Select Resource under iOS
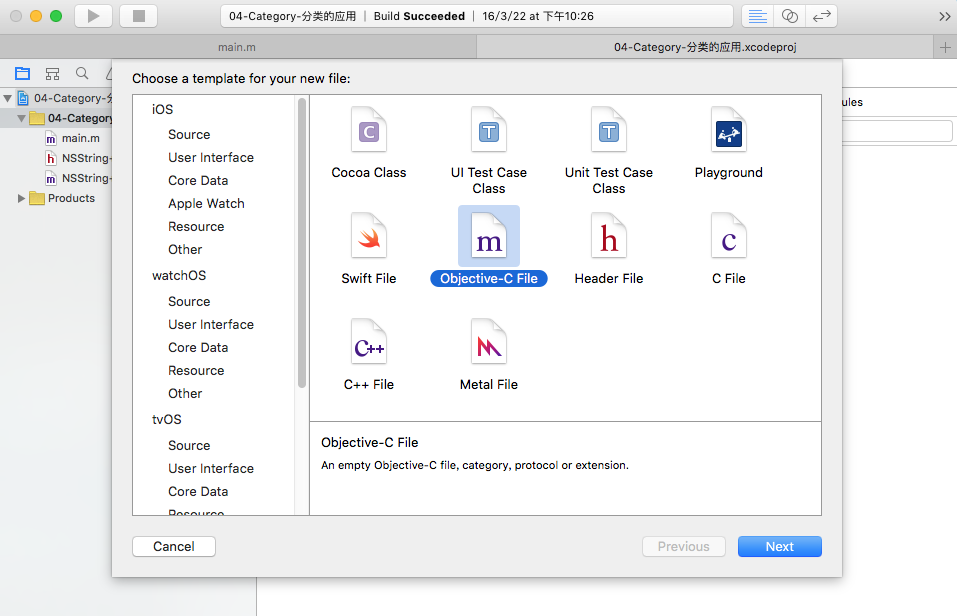957x616 pixels. click(196, 226)
